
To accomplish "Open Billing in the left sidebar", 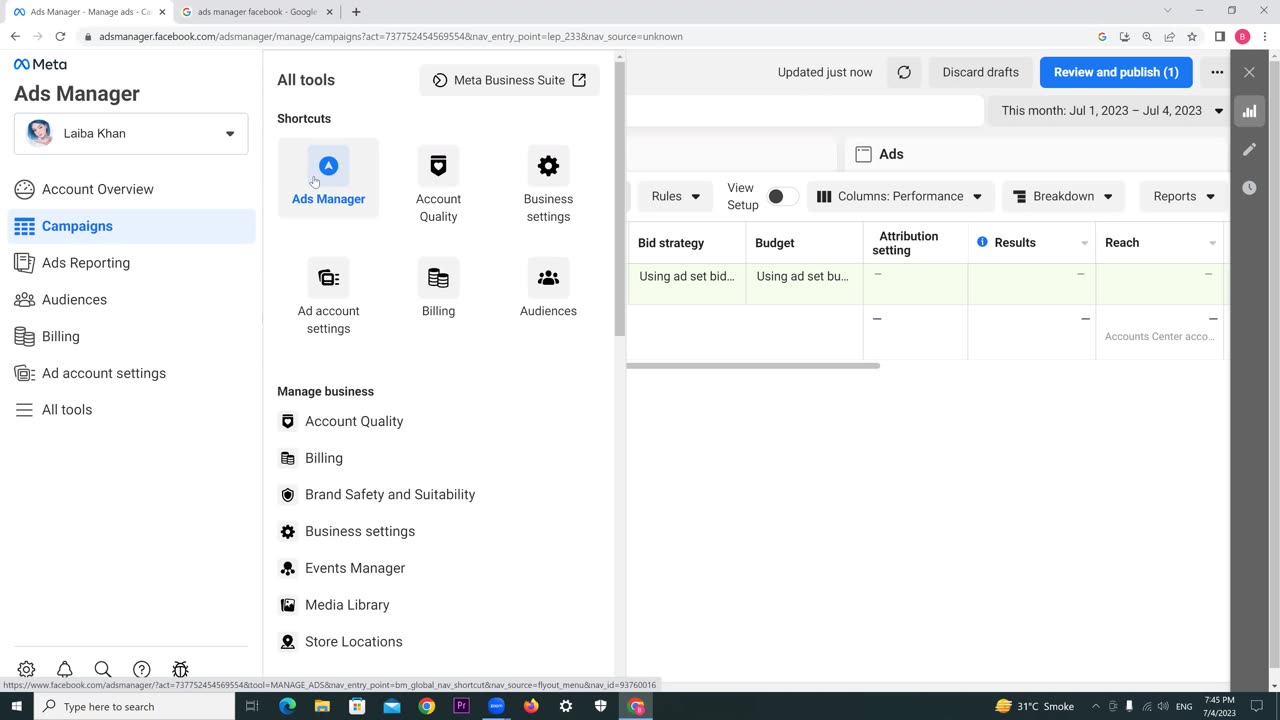I will (x=131, y=337).
